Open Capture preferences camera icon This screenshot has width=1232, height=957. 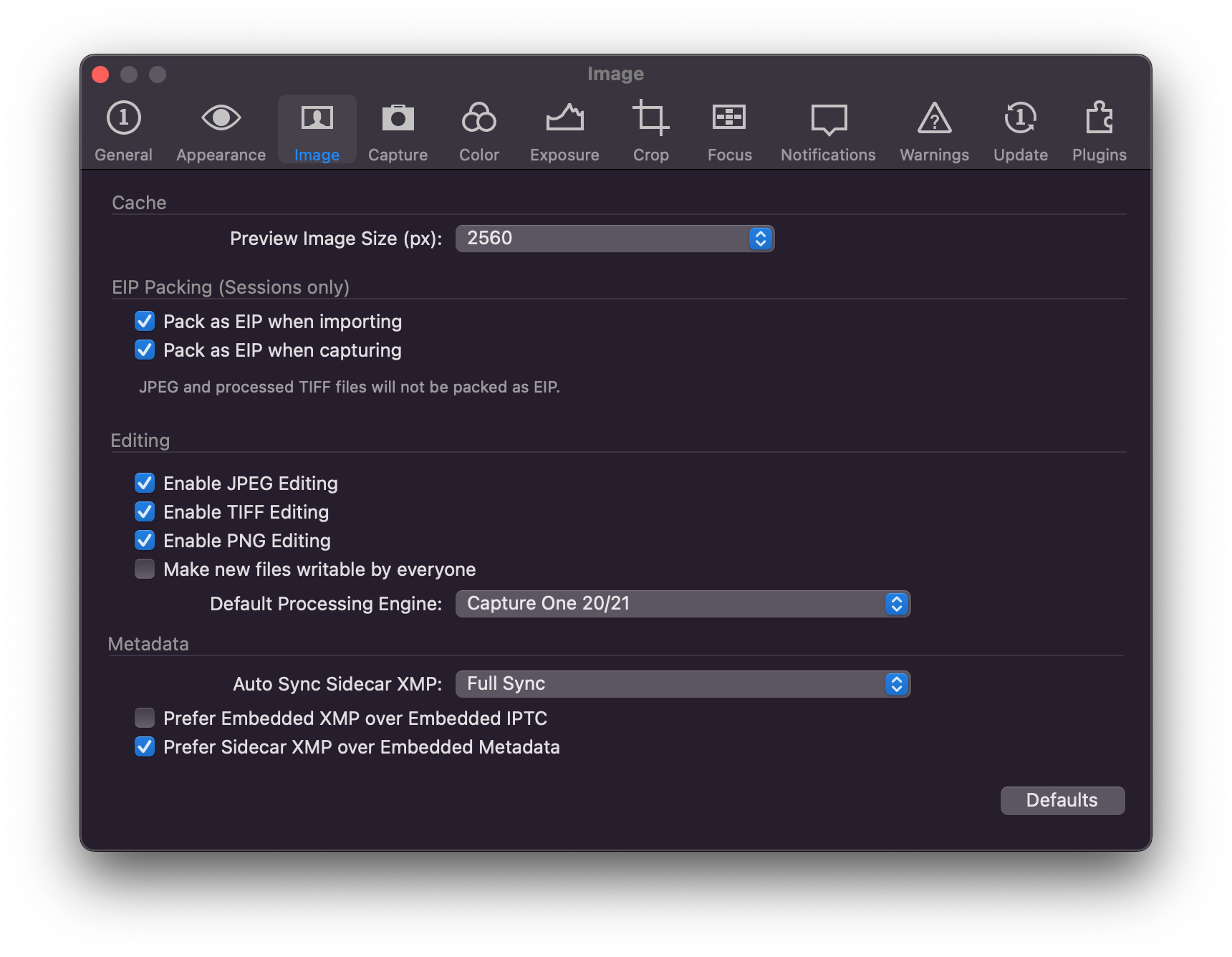coord(398,118)
